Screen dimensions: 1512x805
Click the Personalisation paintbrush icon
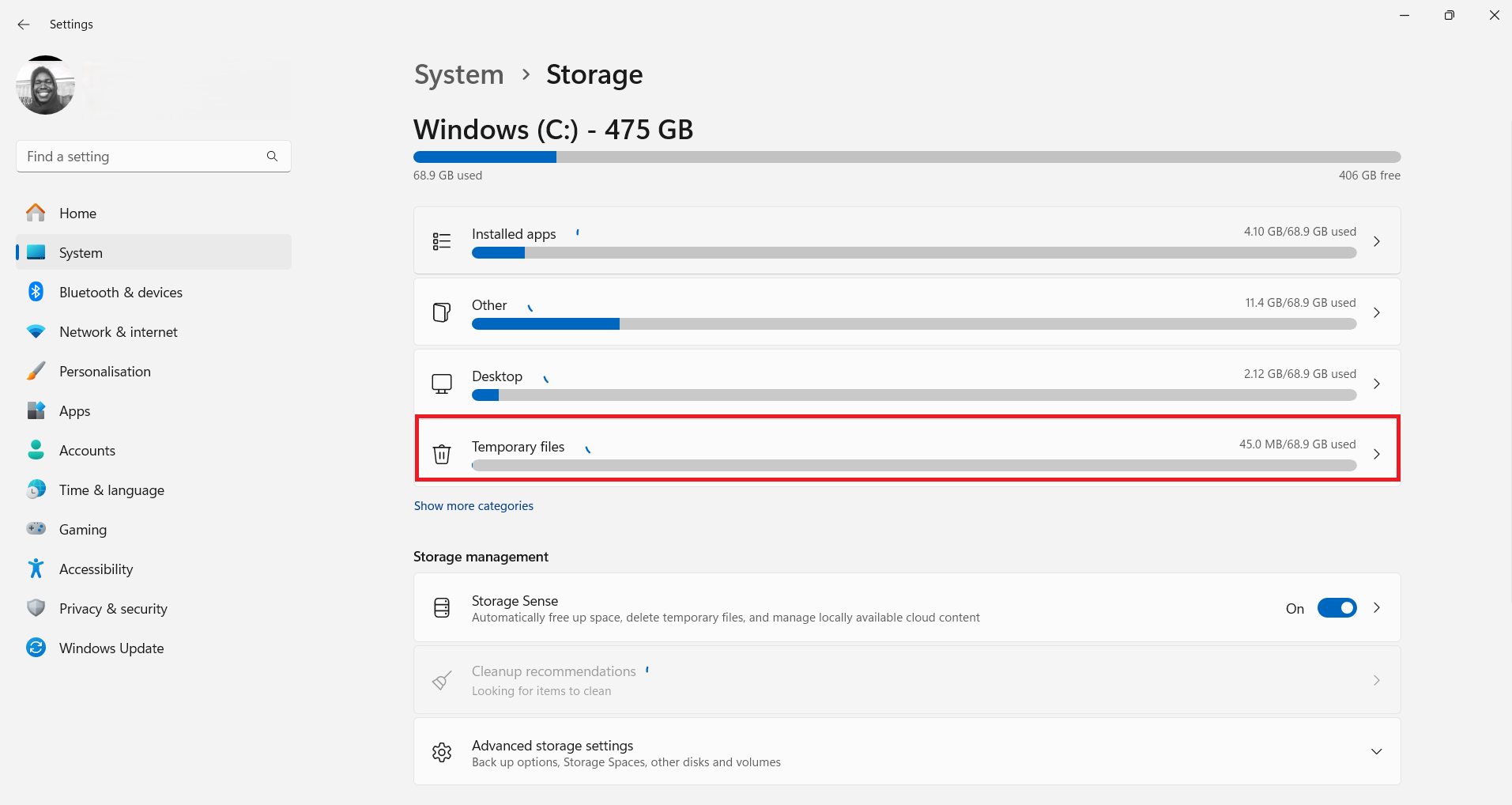36,371
